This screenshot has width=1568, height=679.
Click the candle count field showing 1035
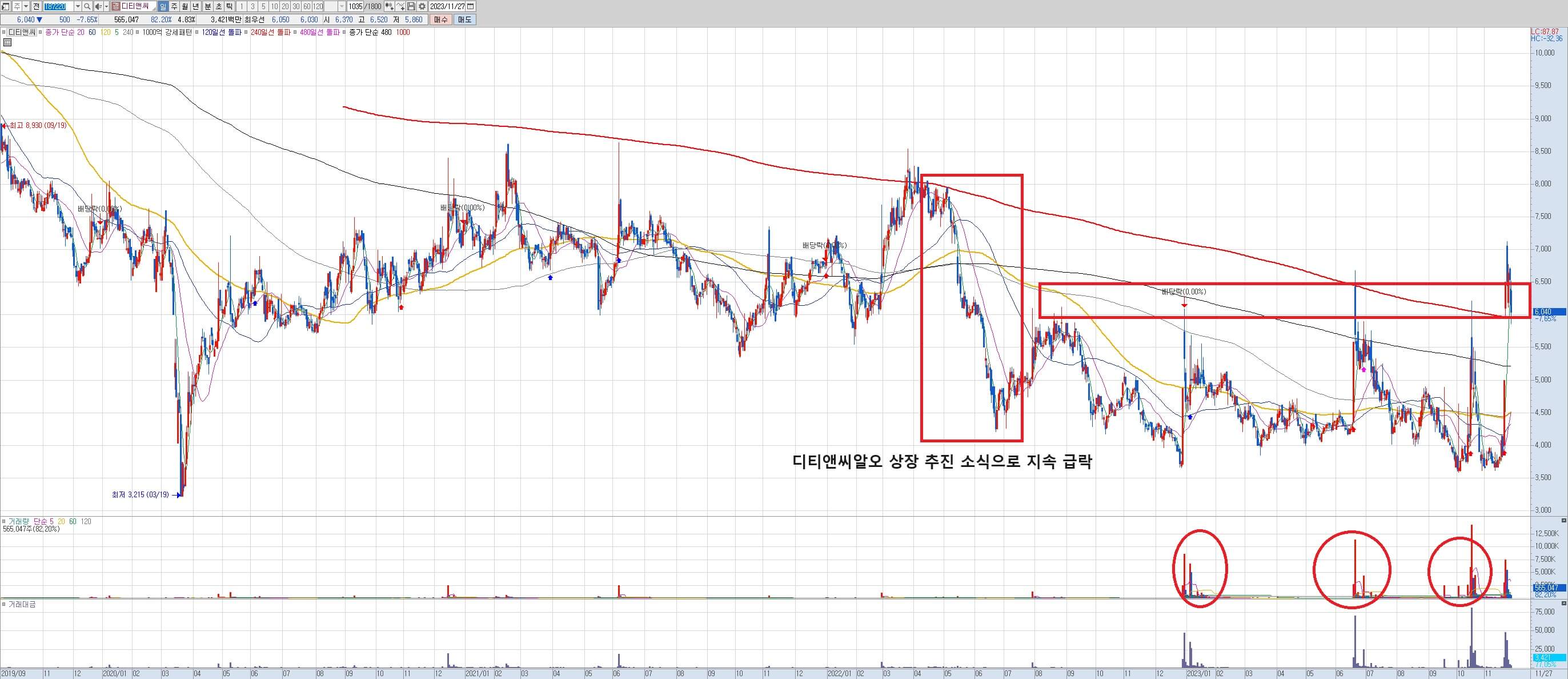(x=355, y=7)
